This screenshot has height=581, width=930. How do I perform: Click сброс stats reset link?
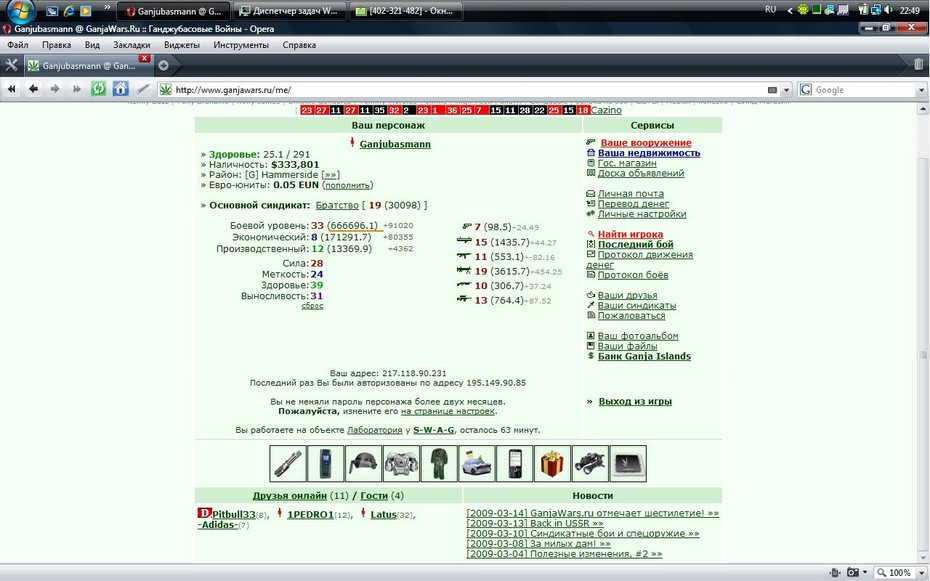tap(313, 306)
